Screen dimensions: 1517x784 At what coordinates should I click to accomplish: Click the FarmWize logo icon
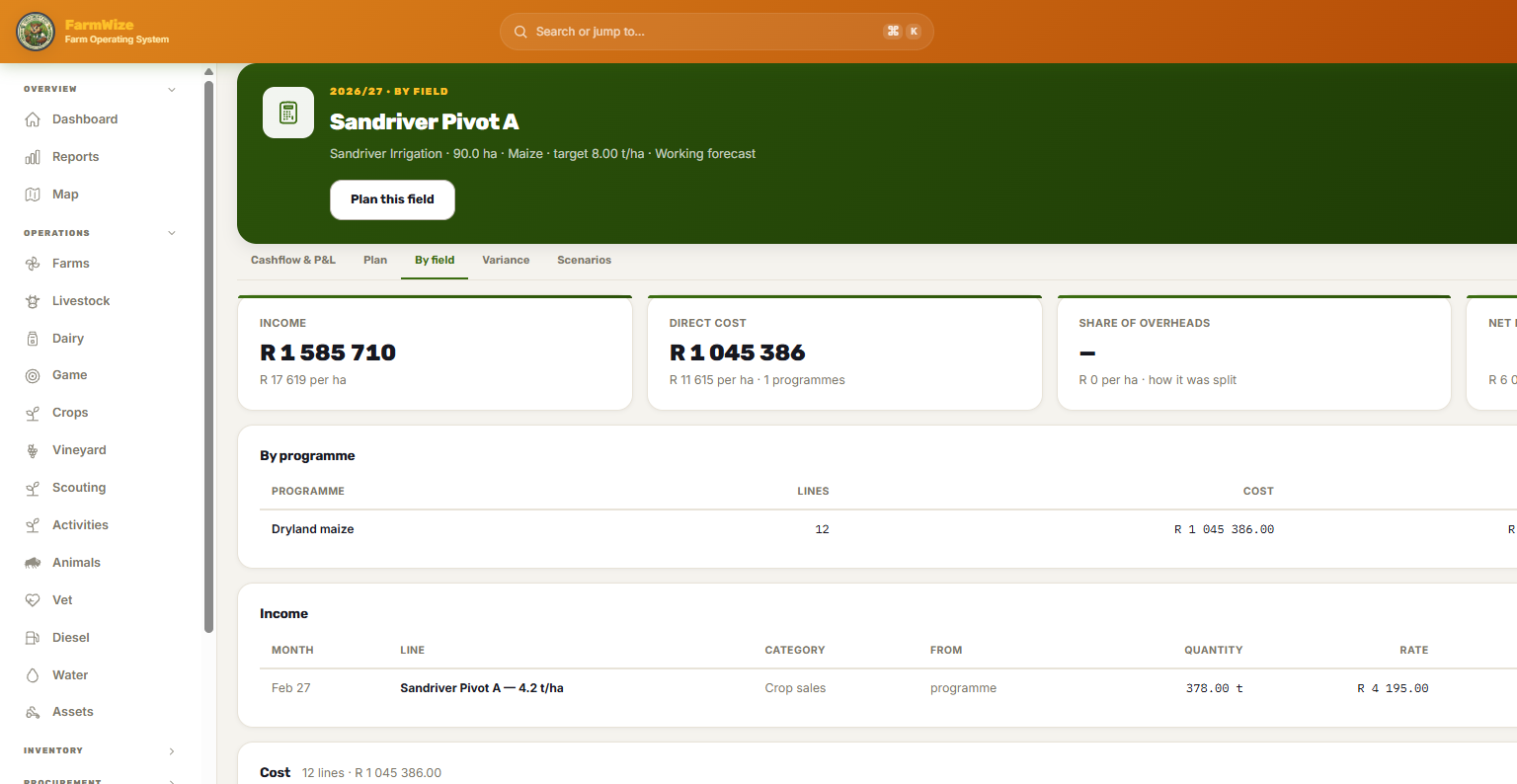tap(36, 32)
